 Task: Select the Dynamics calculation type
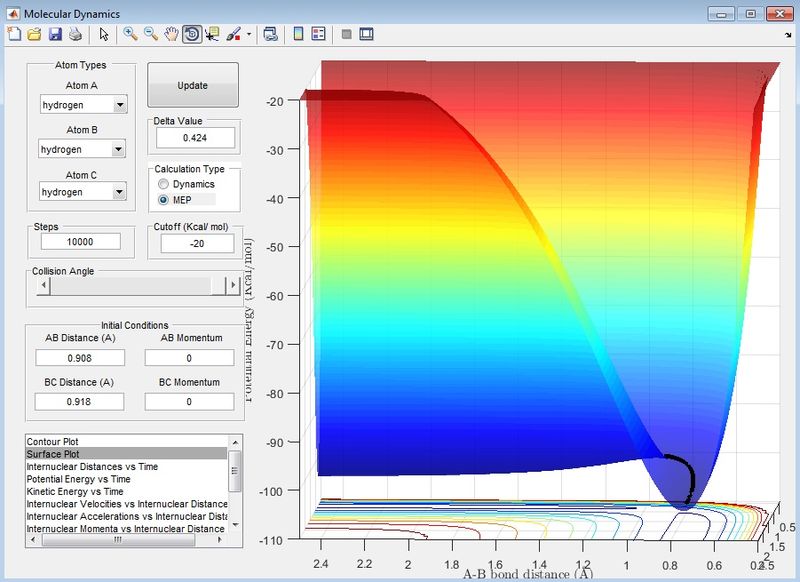163,184
